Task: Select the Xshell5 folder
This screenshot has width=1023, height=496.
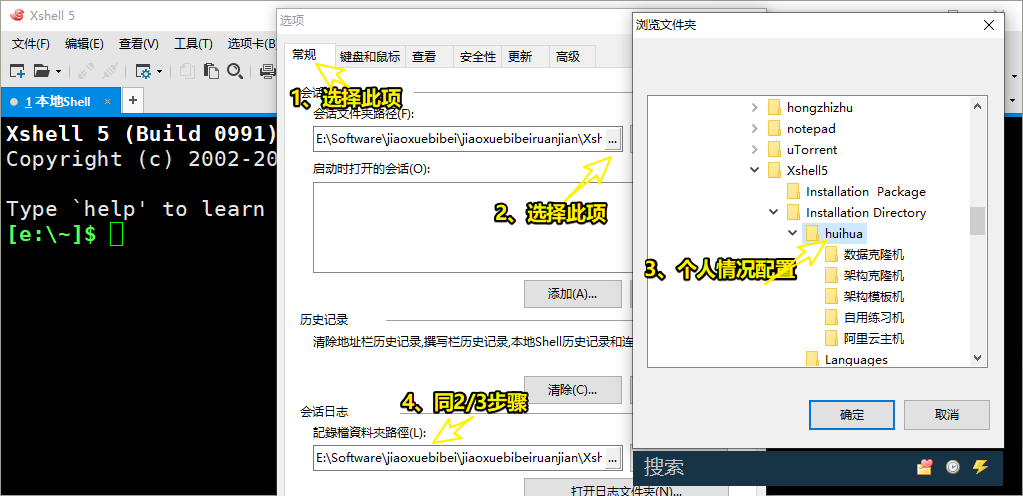Action: point(807,170)
